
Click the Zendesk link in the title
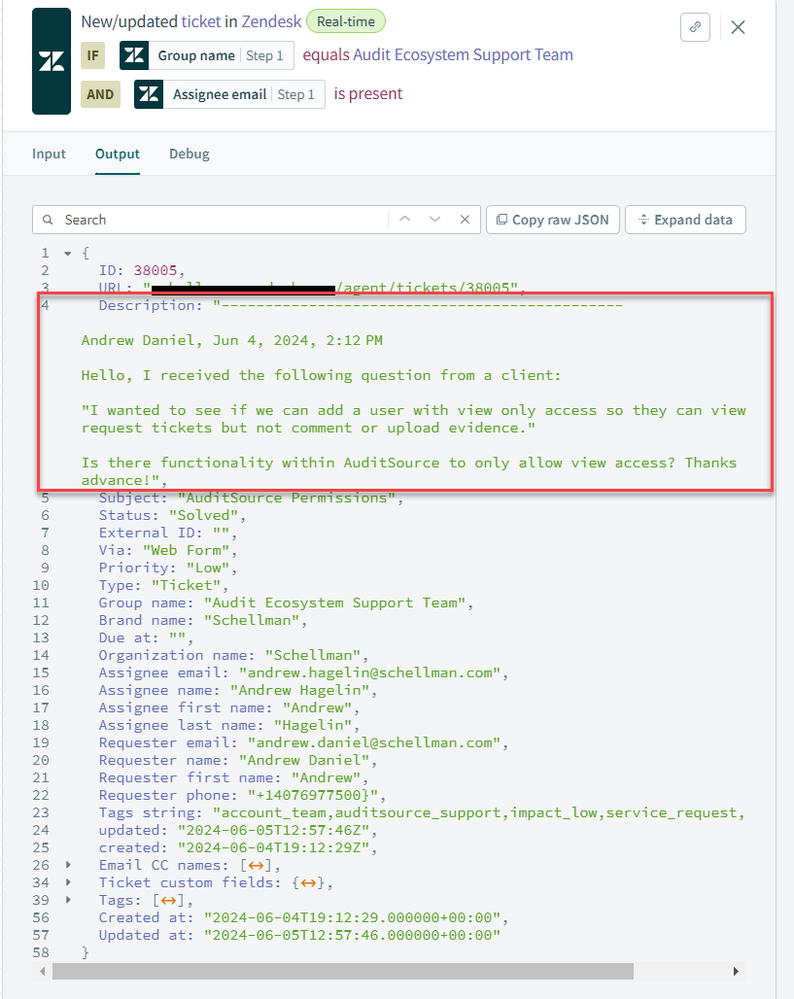tap(271, 22)
